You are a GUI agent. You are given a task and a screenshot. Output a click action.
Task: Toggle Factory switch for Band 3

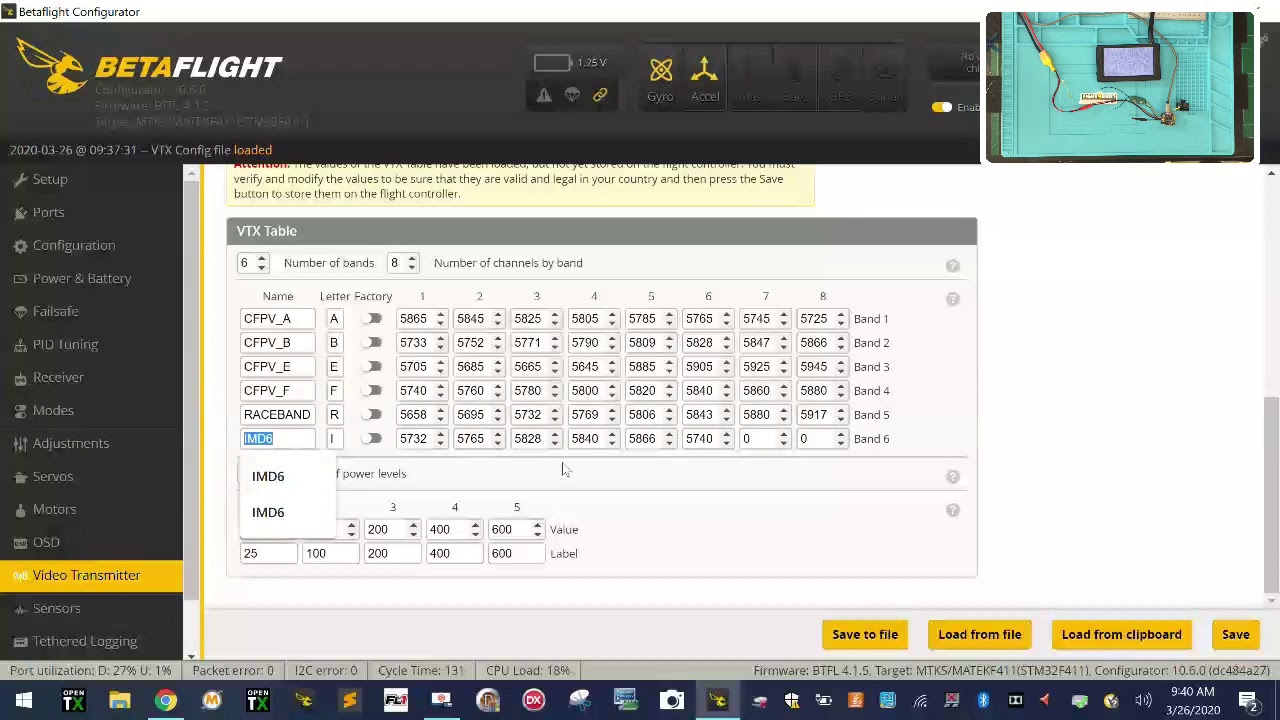[372, 367]
